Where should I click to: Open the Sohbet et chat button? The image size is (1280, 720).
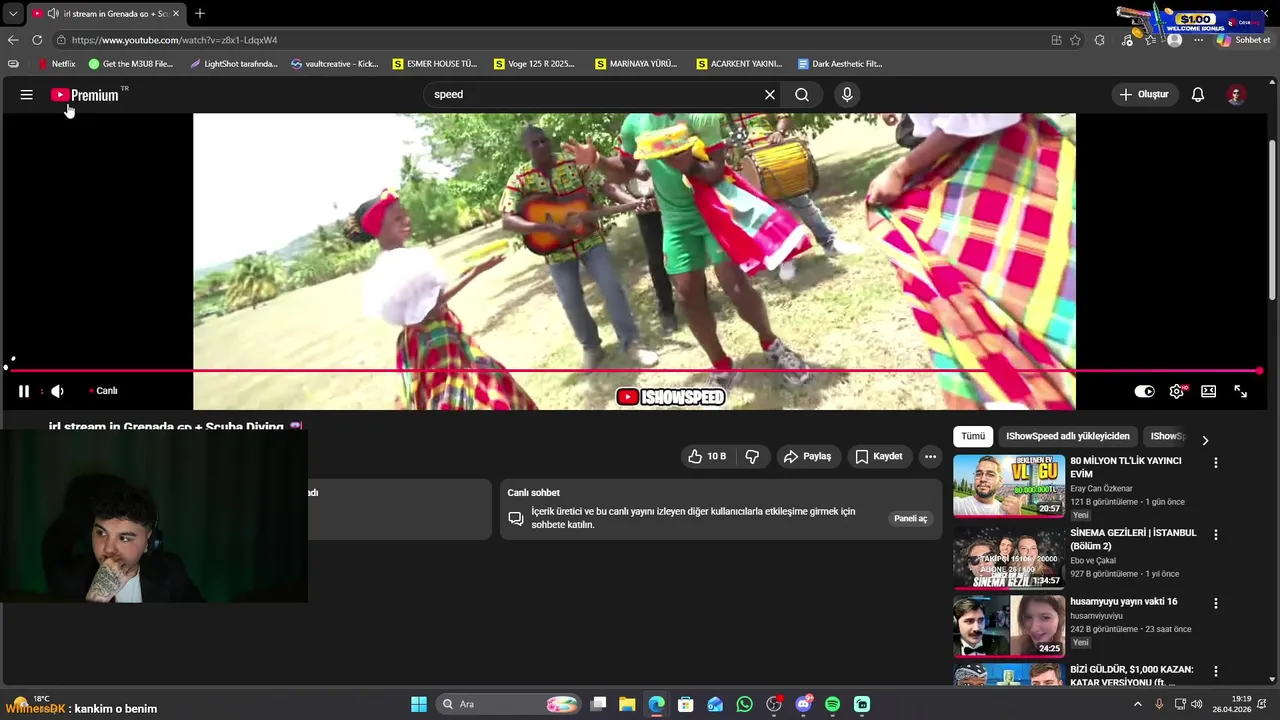pyautogui.click(x=1243, y=40)
